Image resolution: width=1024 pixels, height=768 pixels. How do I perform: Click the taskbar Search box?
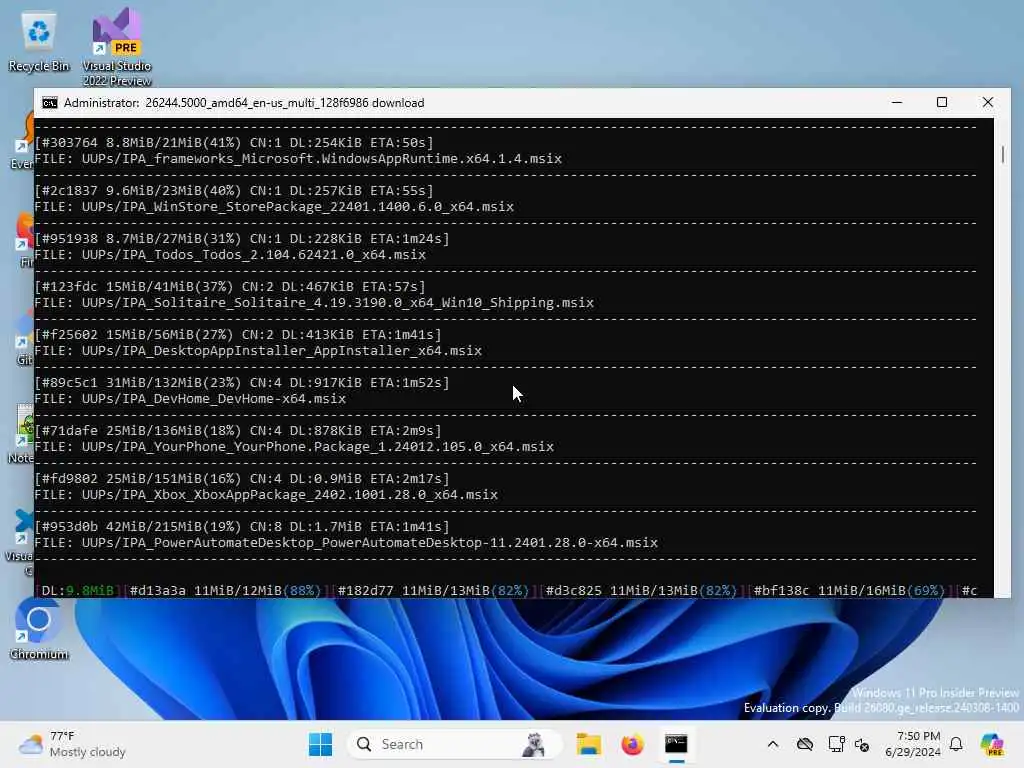coord(455,744)
